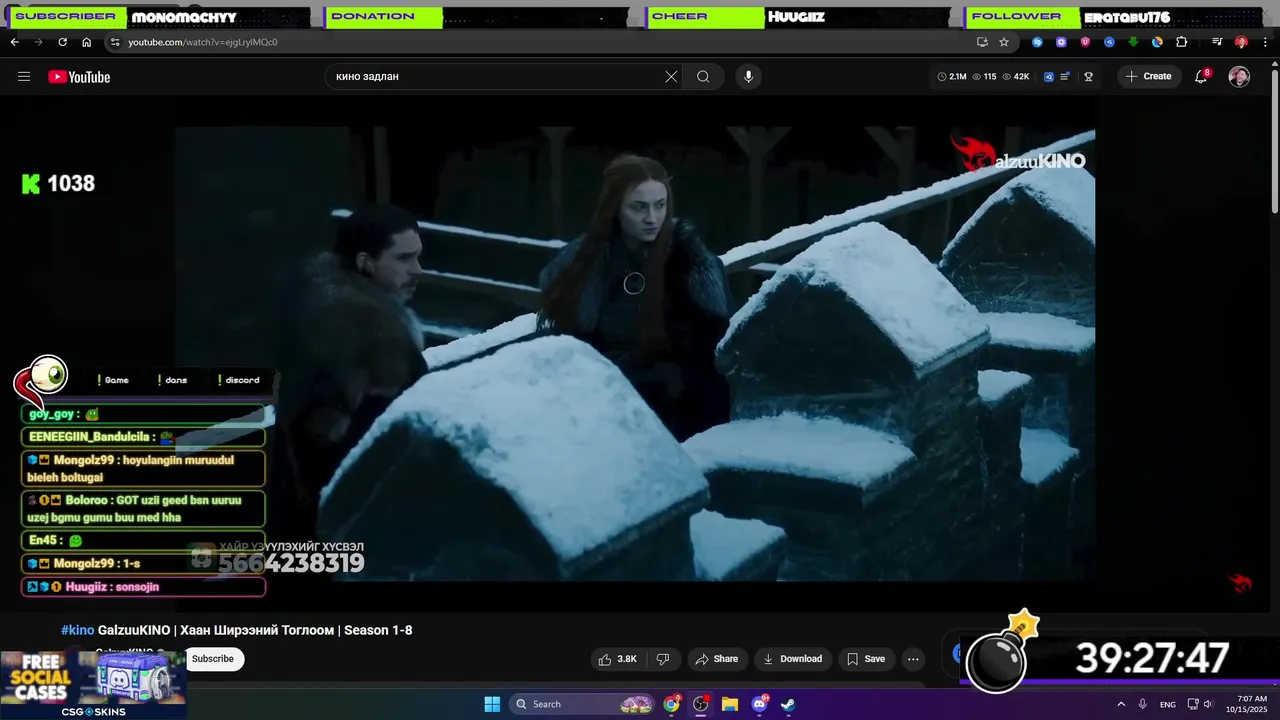Open File Explorer from the taskbar
This screenshot has width=1280, height=720.
pos(730,704)
